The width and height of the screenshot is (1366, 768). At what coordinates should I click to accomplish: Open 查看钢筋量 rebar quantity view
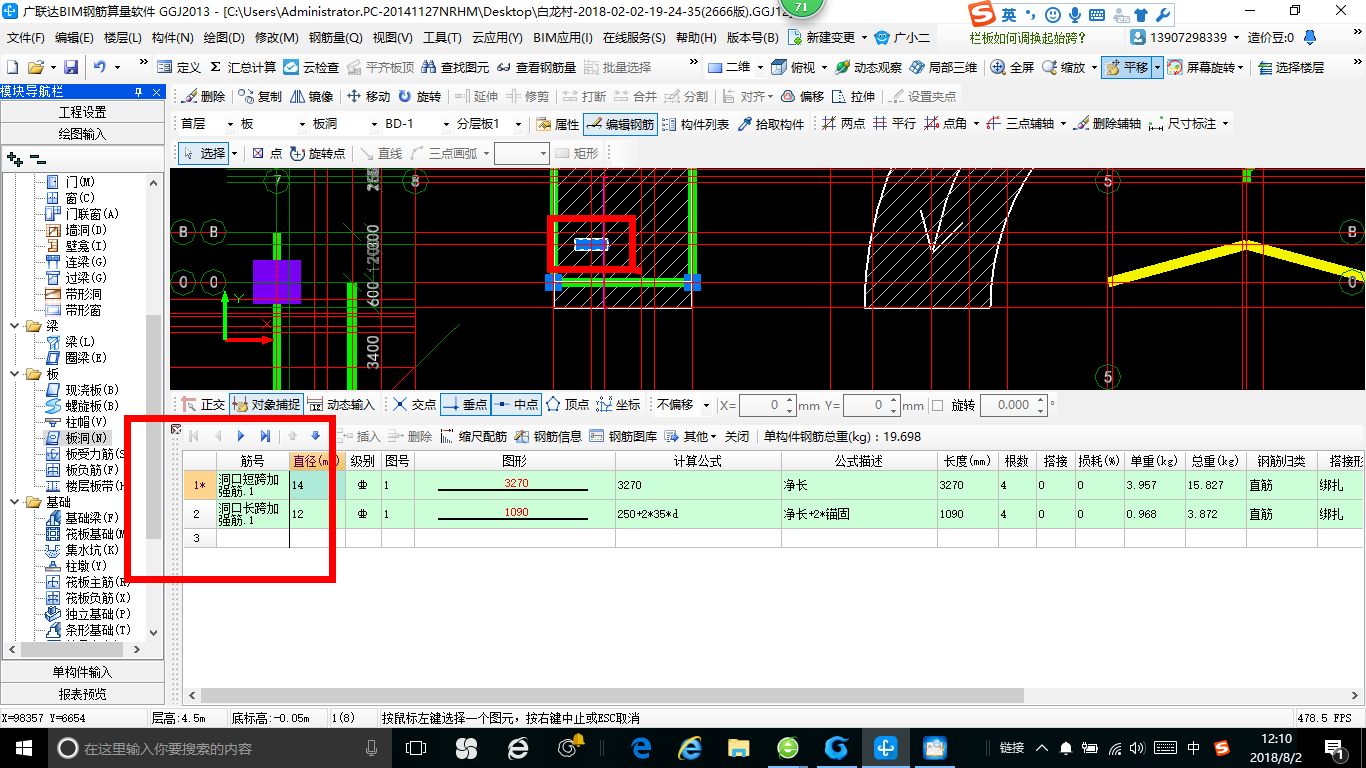pos(536,67)
